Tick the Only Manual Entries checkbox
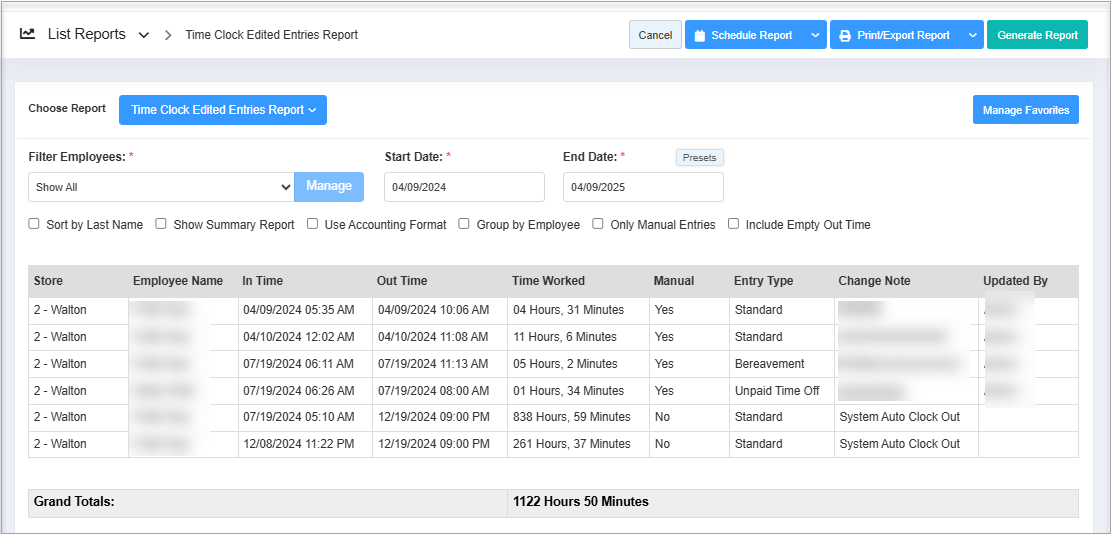 (598, 224)
